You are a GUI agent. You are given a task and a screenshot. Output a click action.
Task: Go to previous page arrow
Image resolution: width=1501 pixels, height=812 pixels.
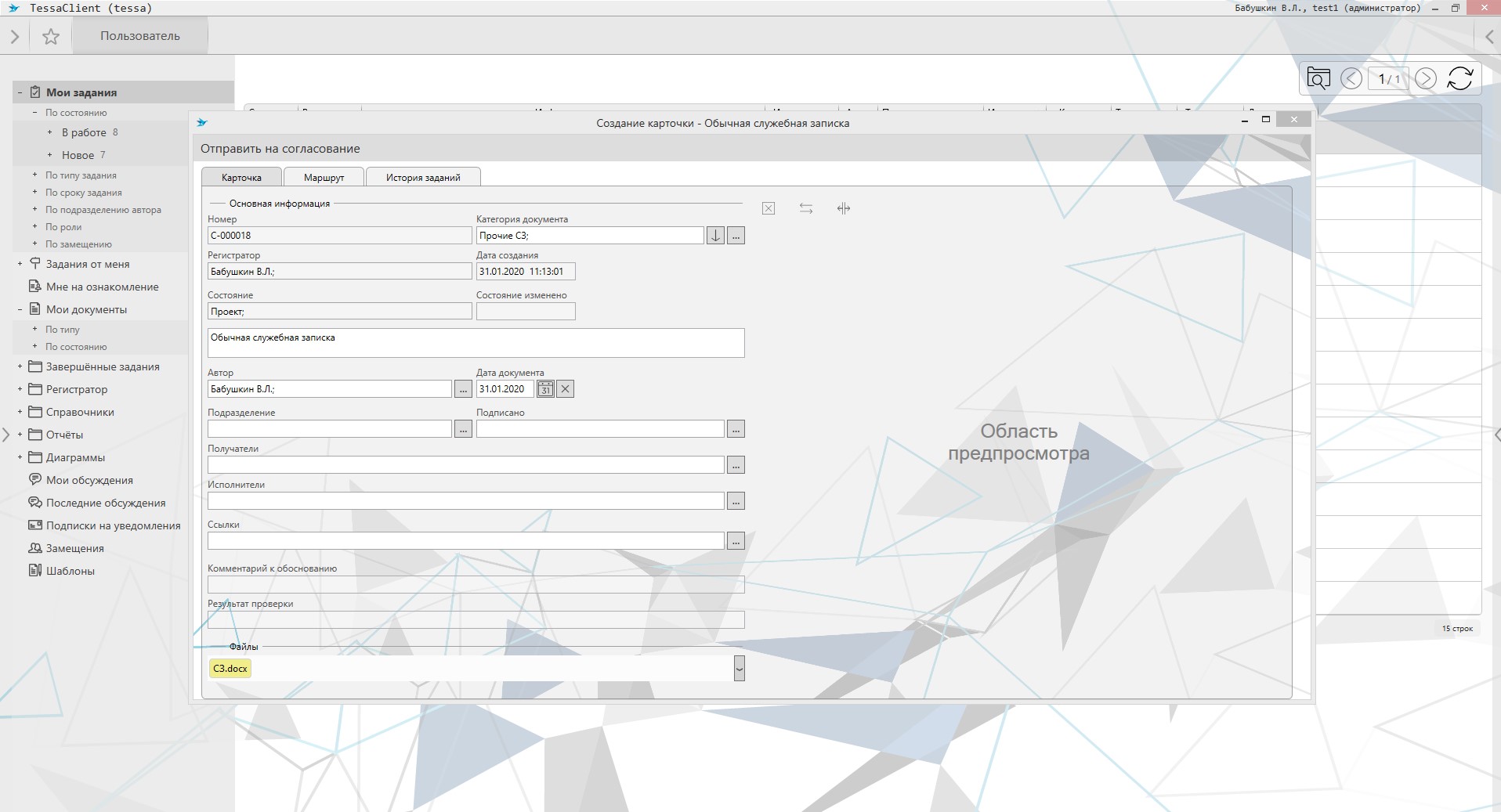[1351, 78]
